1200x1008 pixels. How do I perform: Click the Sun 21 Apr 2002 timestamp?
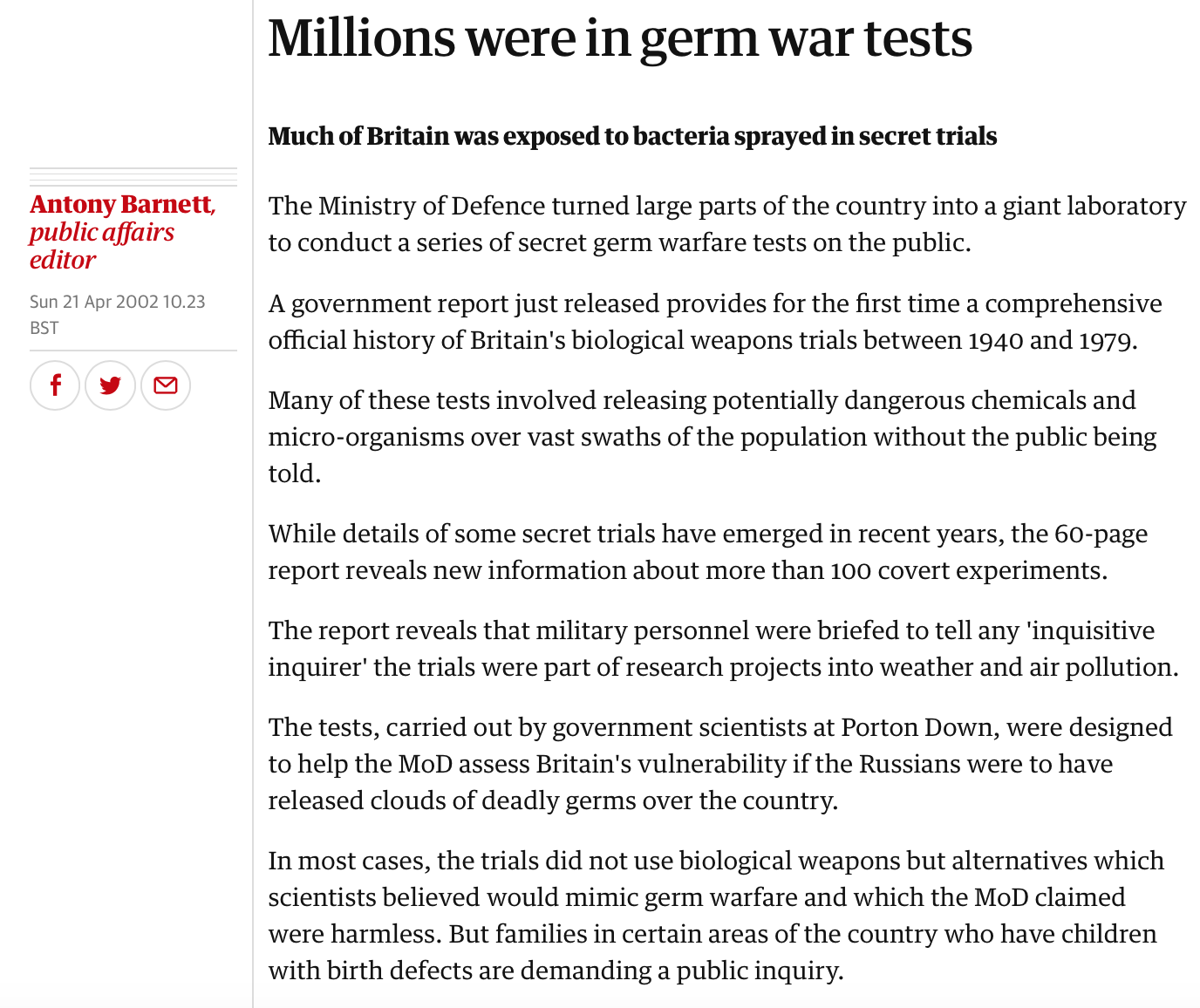[118, 302]
